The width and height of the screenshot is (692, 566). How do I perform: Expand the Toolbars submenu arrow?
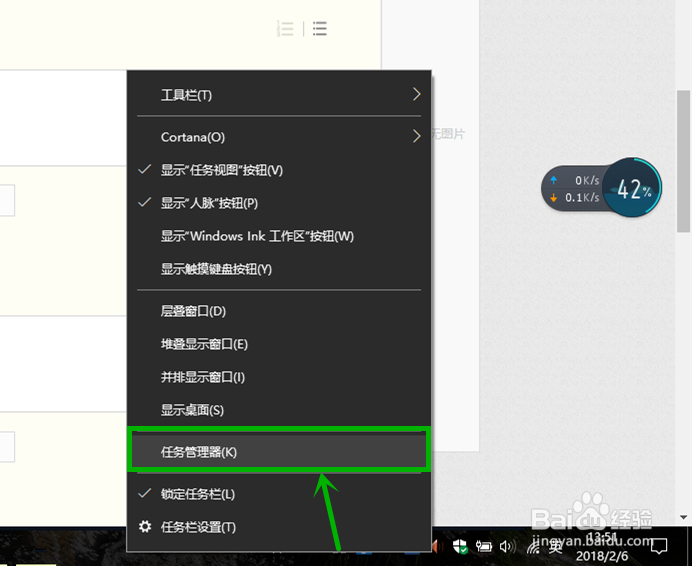coord(416,94)
